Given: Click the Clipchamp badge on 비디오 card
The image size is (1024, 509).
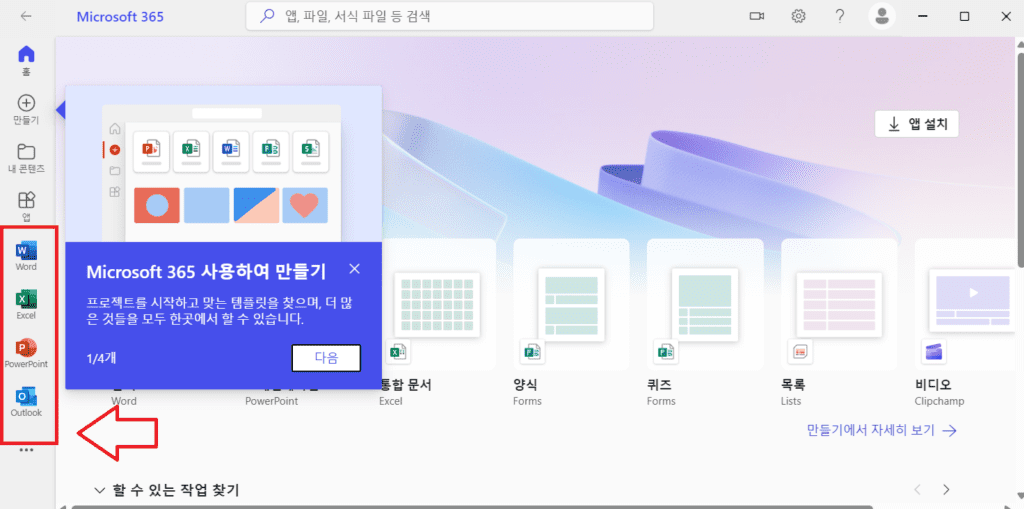Looking at the screenshot, I should pyautogui.click(x=933, y=352).
